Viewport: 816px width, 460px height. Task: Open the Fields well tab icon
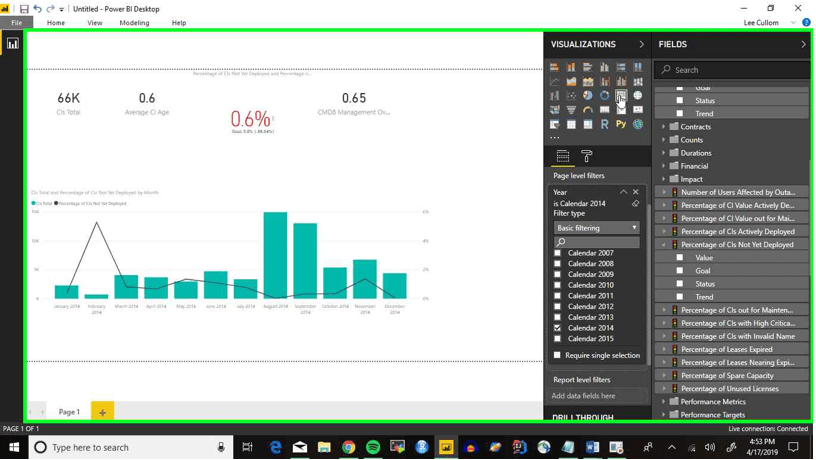coord(563,156)
